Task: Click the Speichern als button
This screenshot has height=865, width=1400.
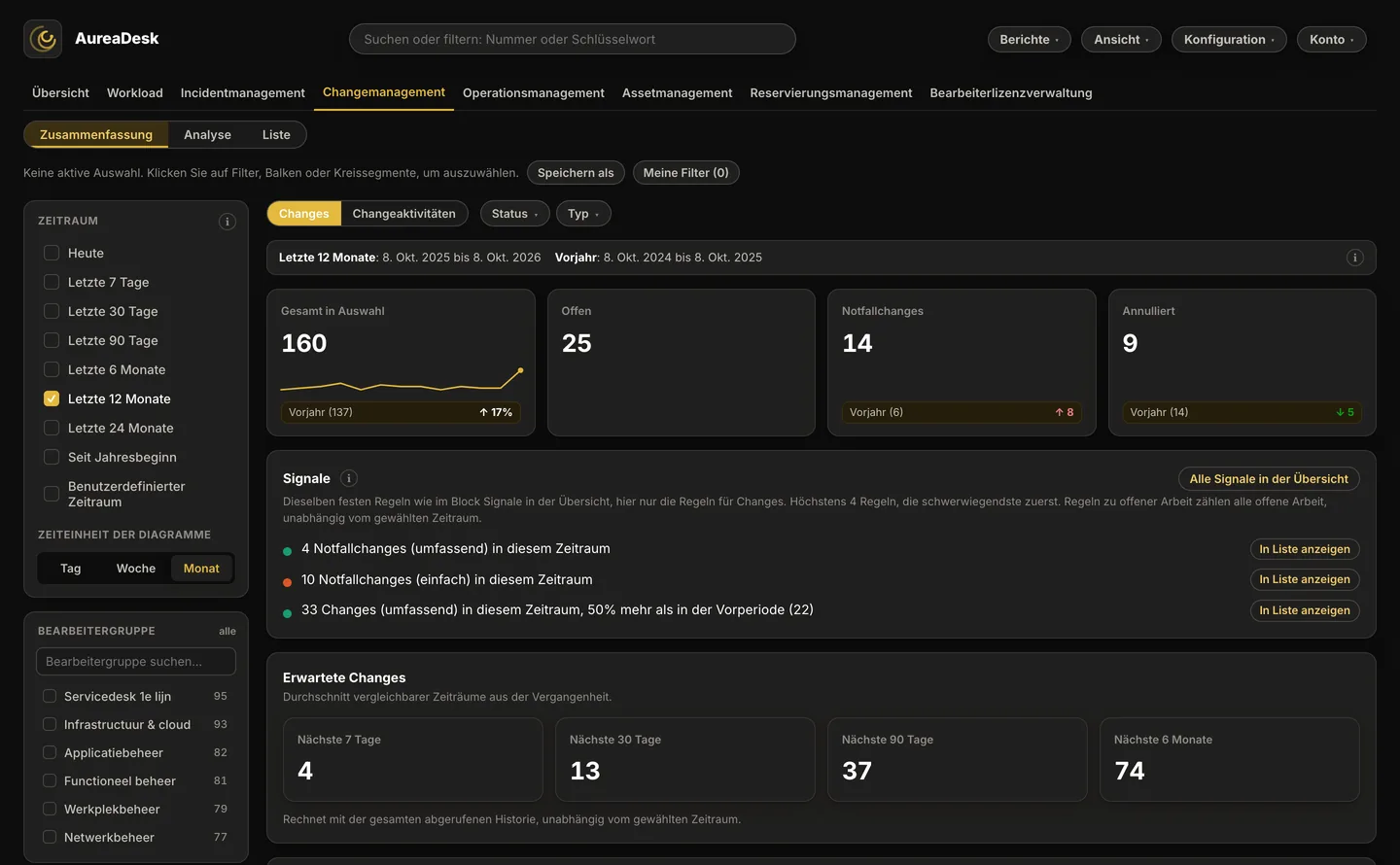Action: click(576, 173)
